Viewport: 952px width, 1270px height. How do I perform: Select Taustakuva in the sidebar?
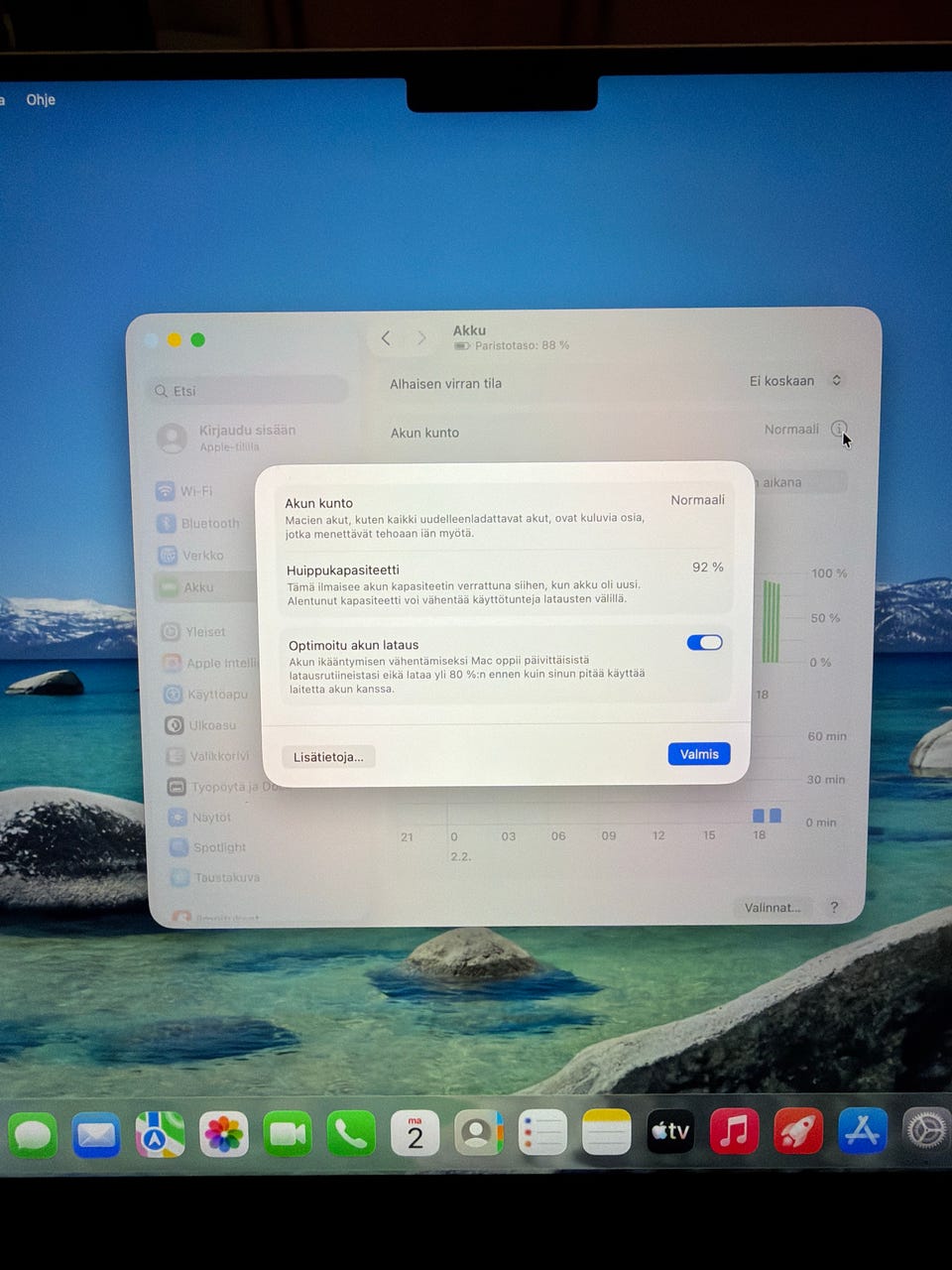(x=216, y=877)
